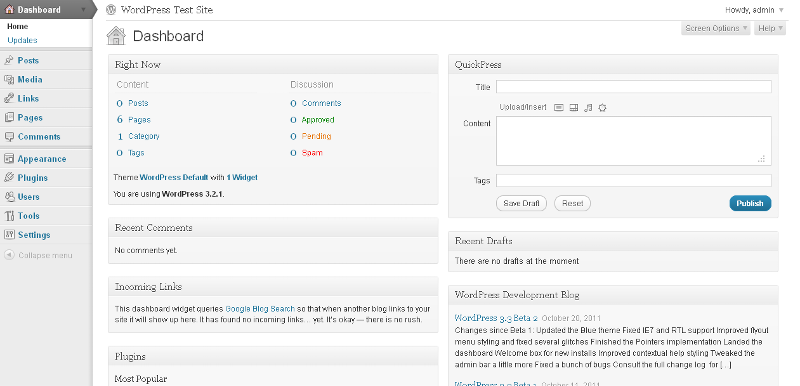Open the WordPress Default theme link
The width and height of the screenshot is (800, 386).
pos(173,177)
